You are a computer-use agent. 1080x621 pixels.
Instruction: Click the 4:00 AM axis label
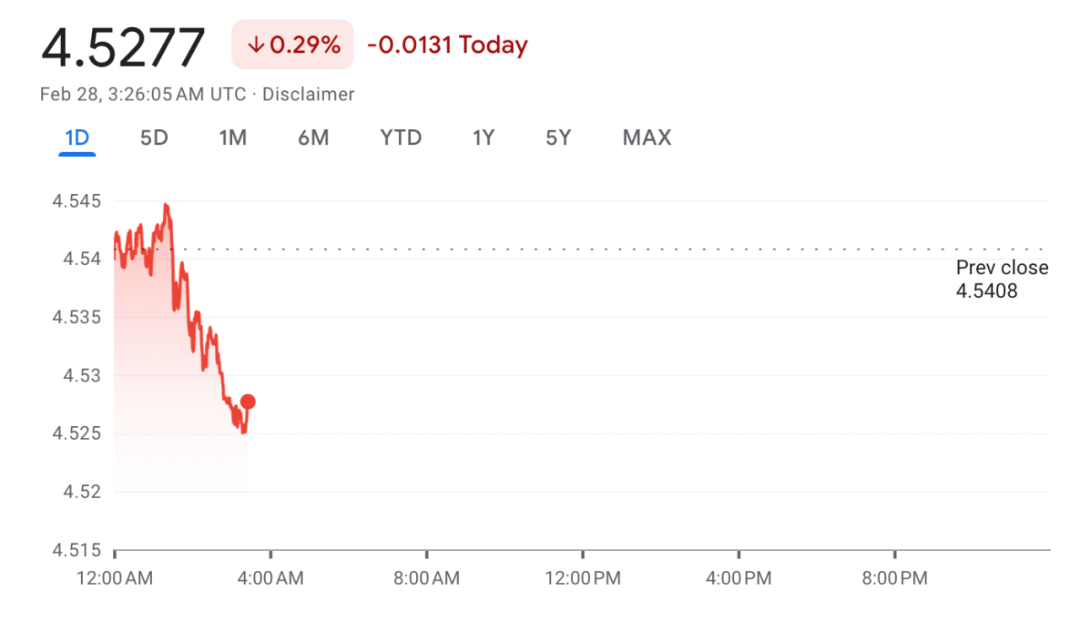click(x=271, y=578)
